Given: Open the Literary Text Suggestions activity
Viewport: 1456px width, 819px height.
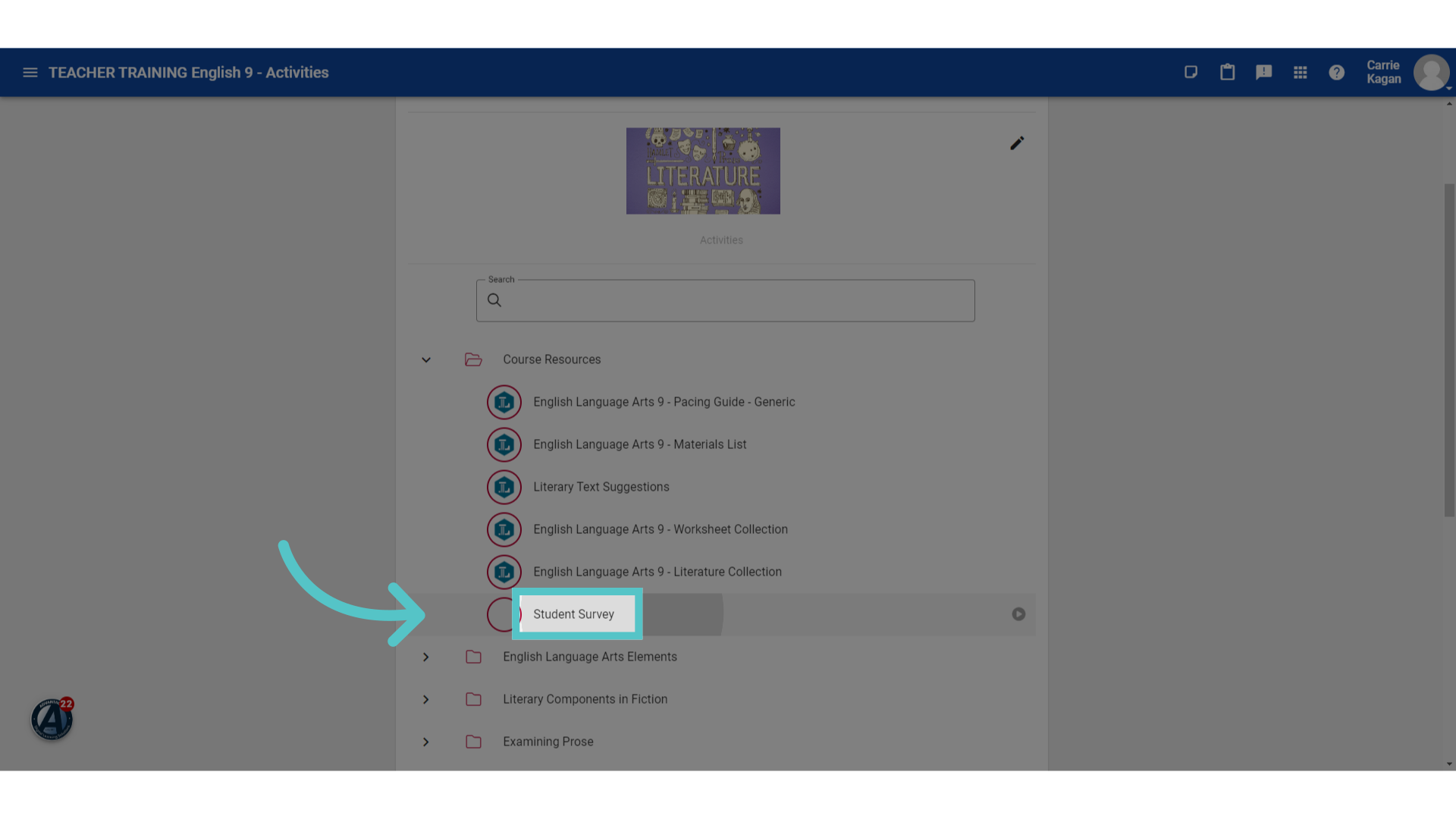Looking at the screenshot, I should [601, 487].
